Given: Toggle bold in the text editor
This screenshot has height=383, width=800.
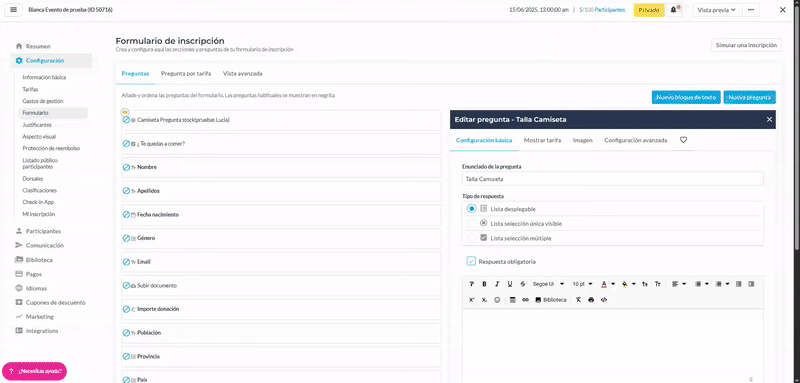Looking at the screenshot, I should 484,284.
